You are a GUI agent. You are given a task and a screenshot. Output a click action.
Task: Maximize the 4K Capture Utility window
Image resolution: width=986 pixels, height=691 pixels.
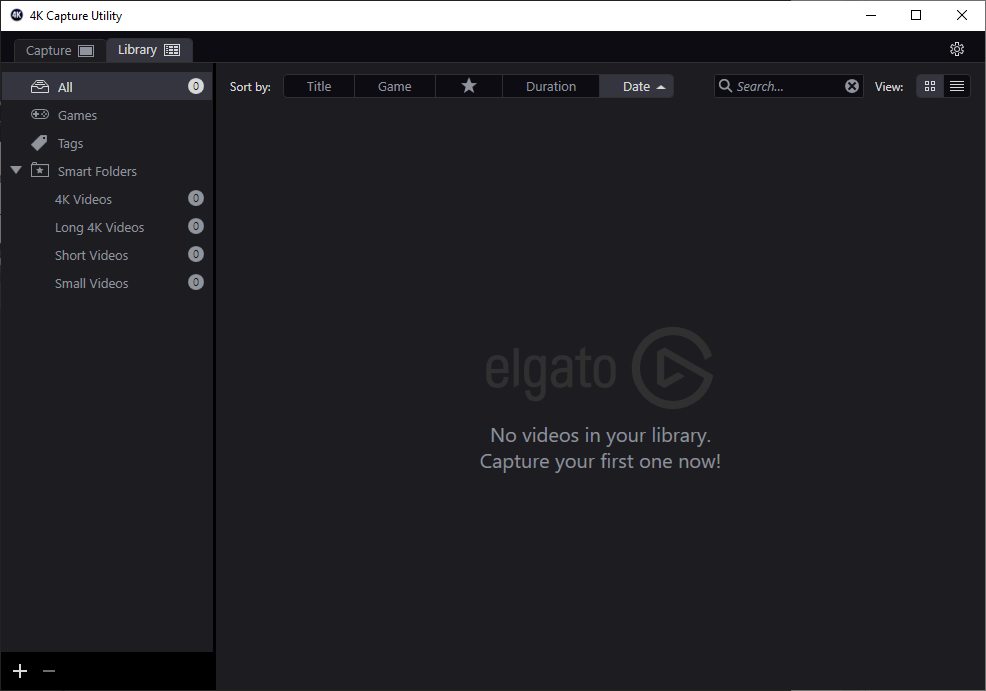tap(916, 15)
